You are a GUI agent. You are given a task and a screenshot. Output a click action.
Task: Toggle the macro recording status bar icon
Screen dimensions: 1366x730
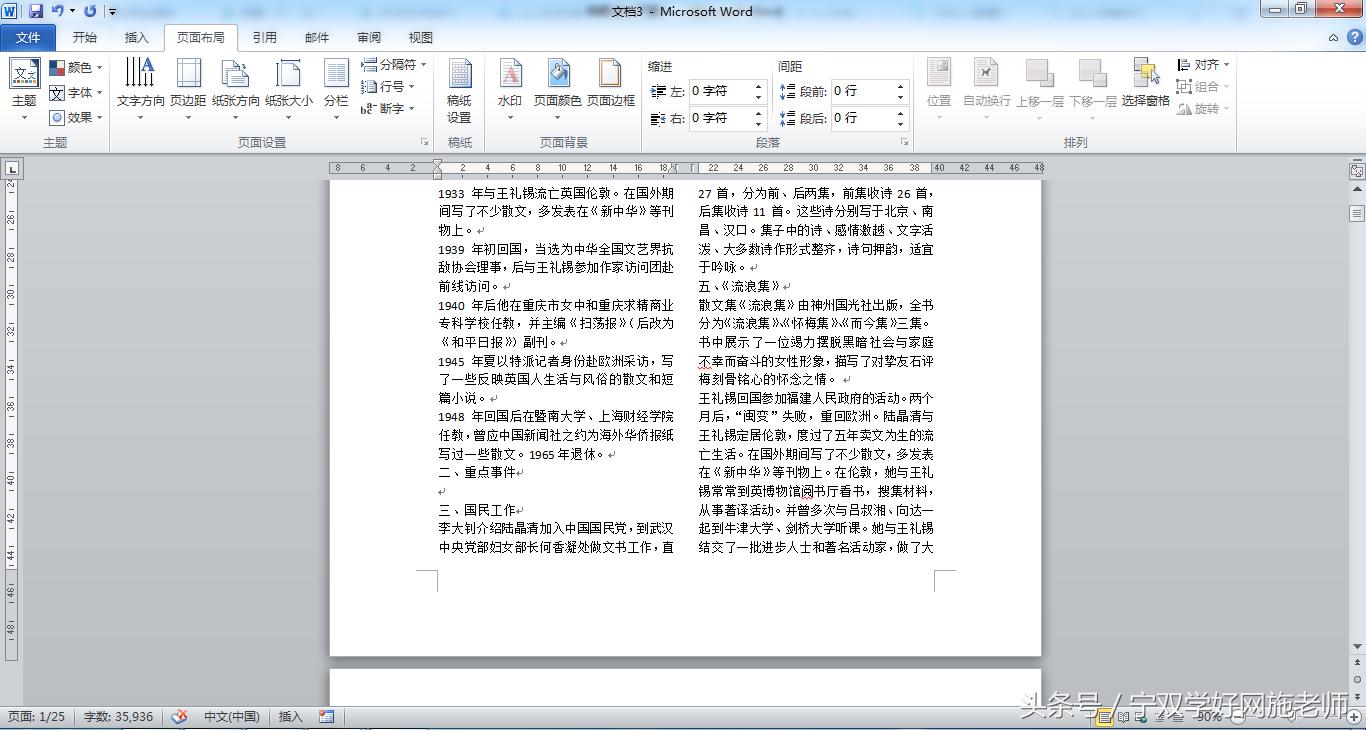(325, 716)
